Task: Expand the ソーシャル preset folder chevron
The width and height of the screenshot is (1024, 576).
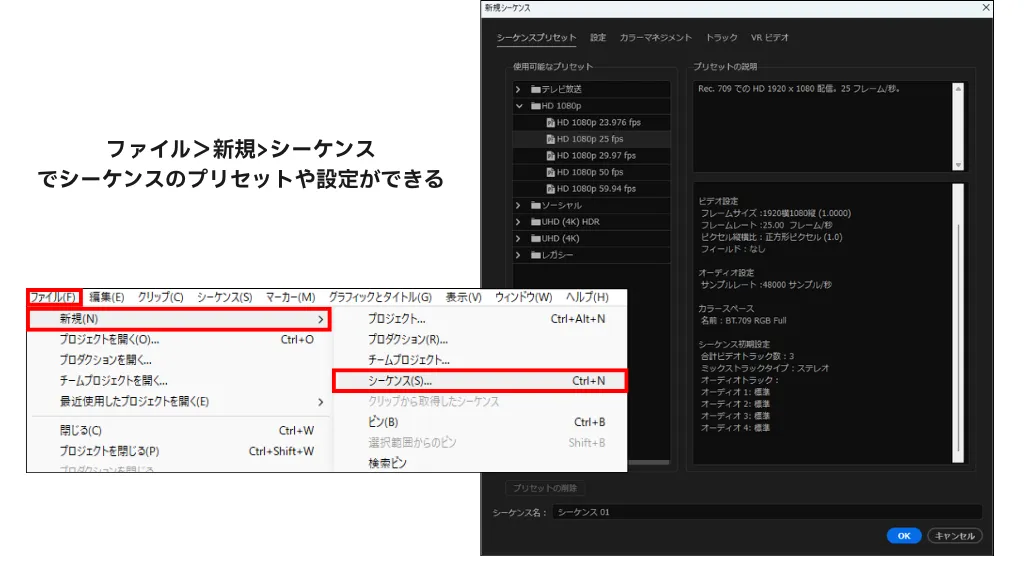Action: 519,206
